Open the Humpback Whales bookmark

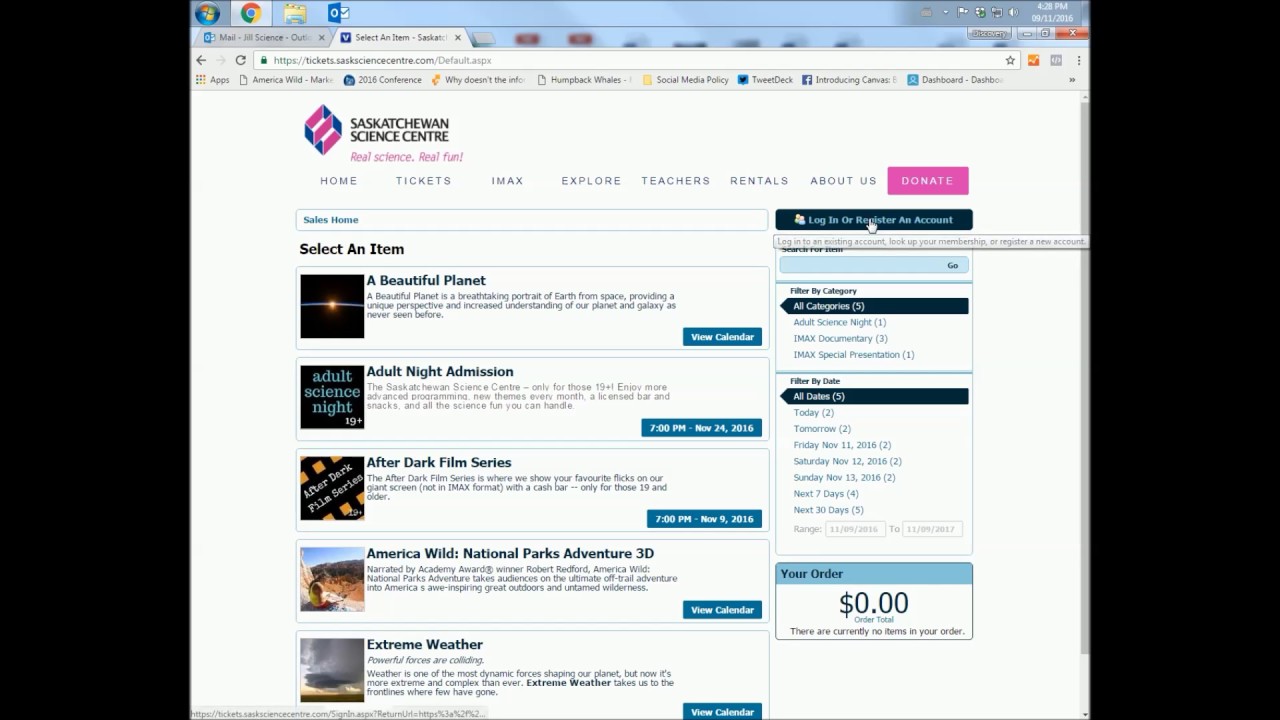[585, 80]
